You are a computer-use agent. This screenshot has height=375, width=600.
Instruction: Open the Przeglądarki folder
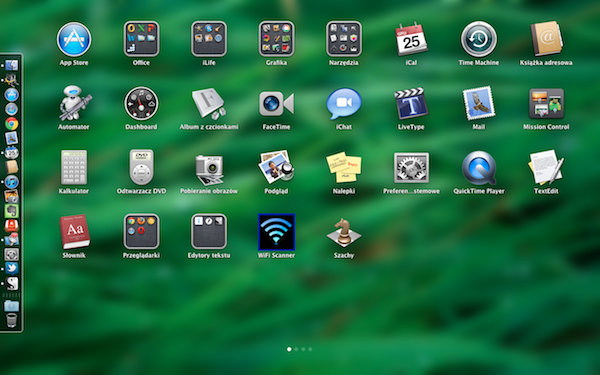pyautogui.click(x=141, y=232)
